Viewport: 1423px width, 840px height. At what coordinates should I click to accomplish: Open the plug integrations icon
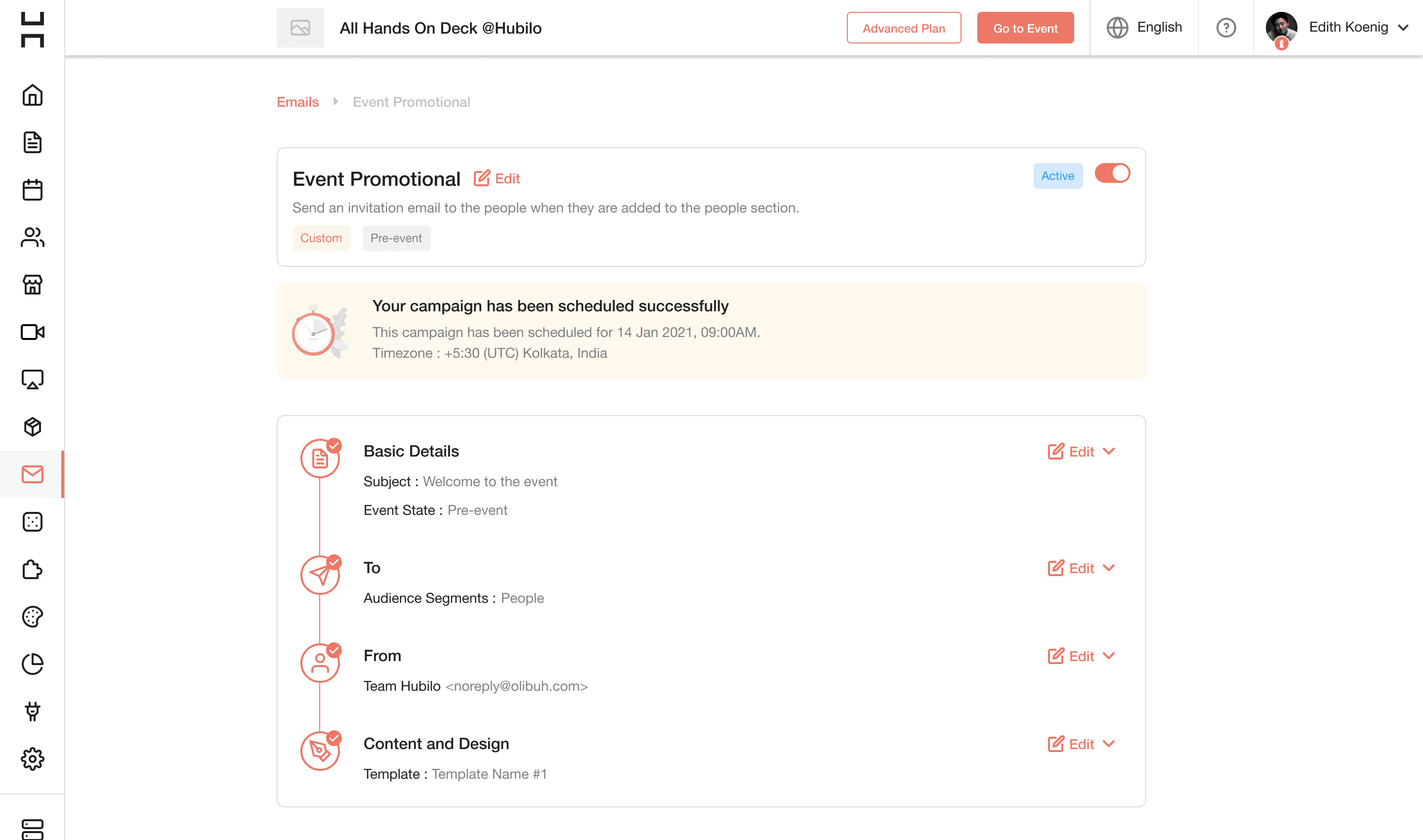[32, 712]
